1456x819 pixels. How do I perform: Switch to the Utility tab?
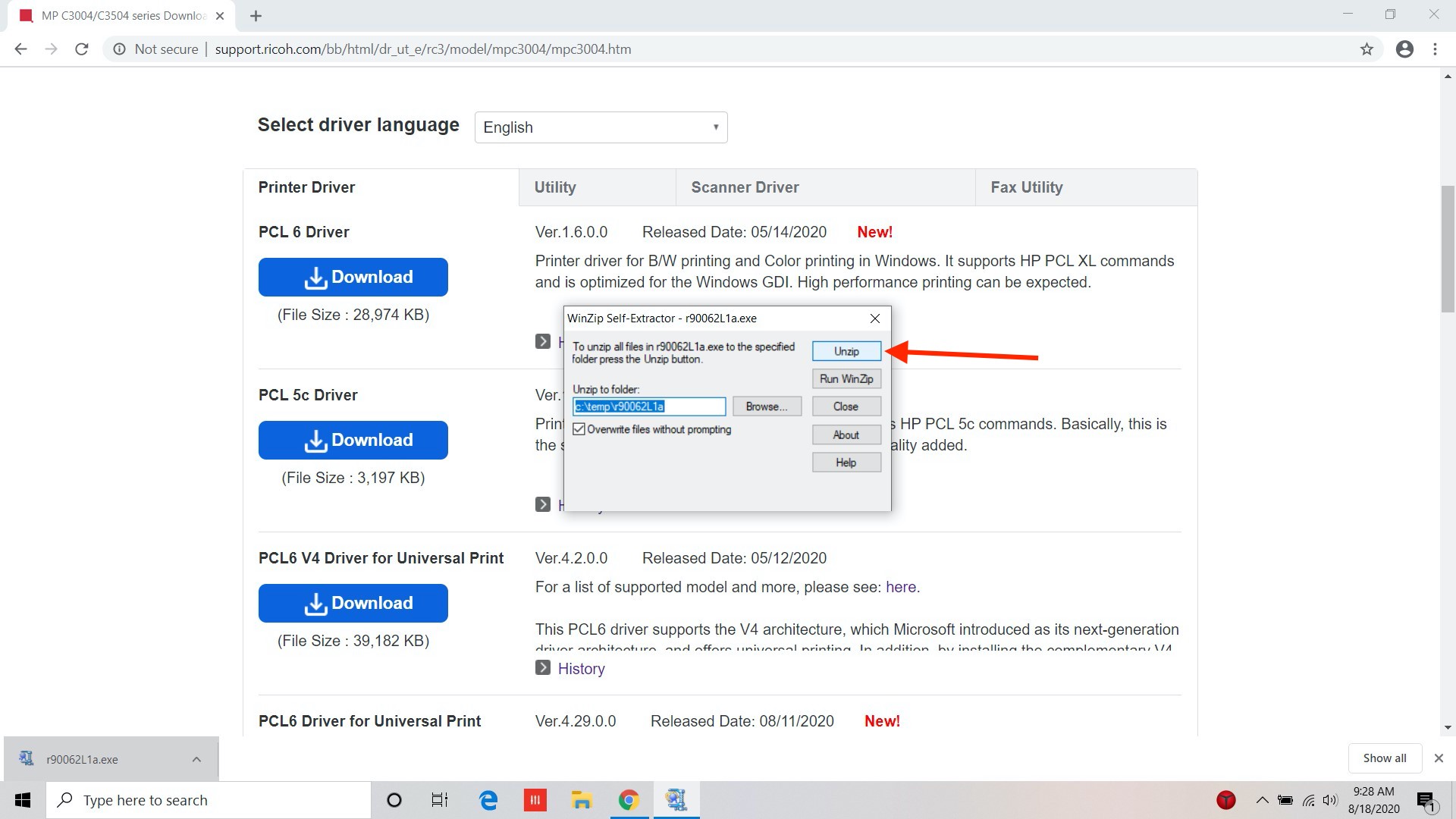coord(598,187)
